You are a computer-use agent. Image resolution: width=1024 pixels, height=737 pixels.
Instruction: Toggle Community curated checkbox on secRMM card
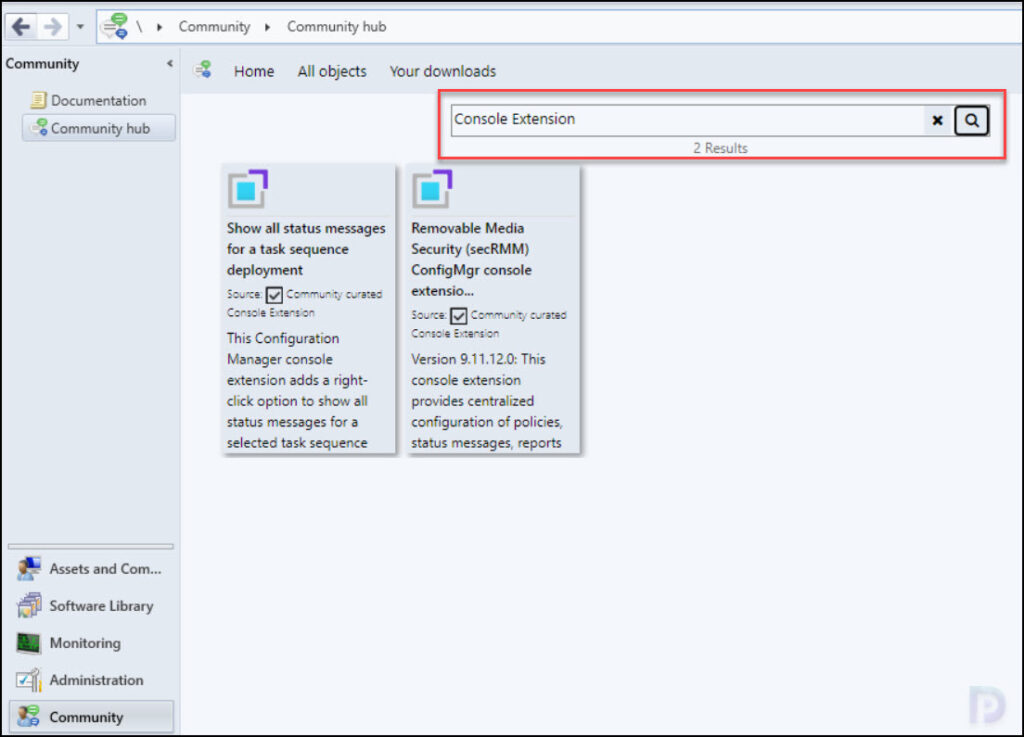(x=458, y=316)
